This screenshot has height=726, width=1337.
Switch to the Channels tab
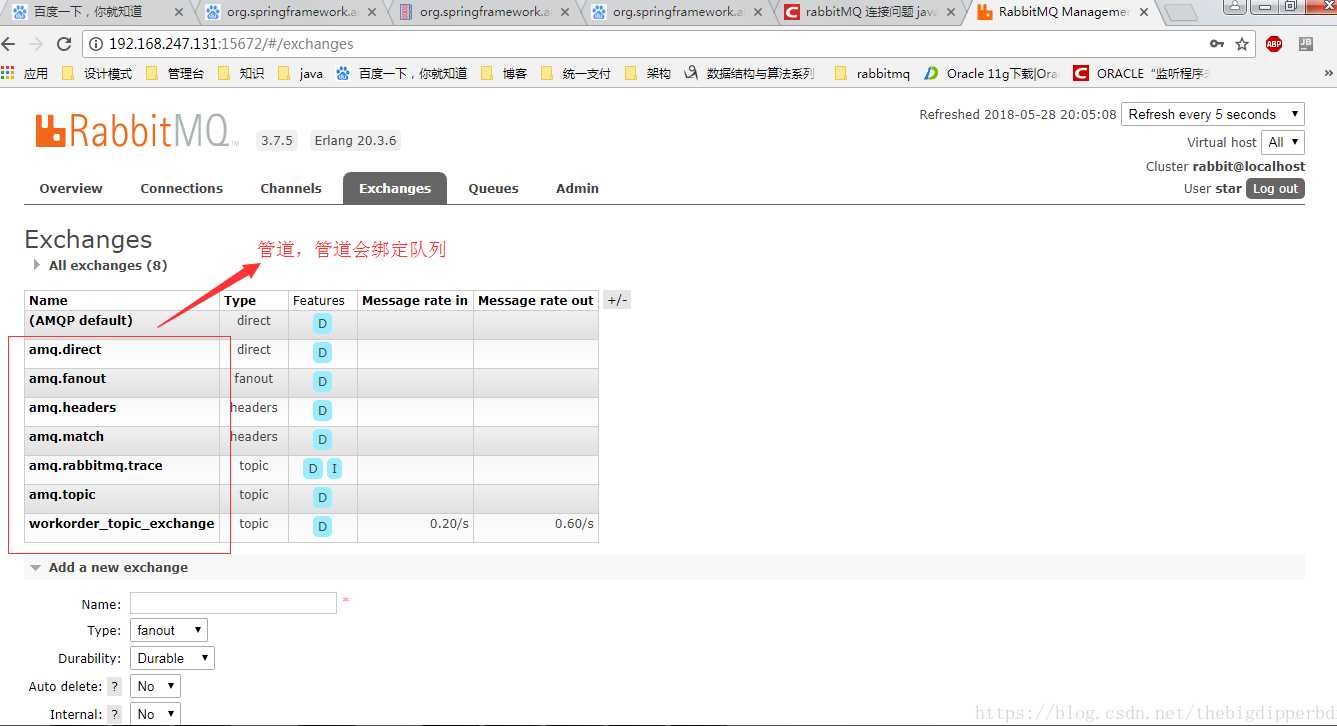[x=291, y=188]
